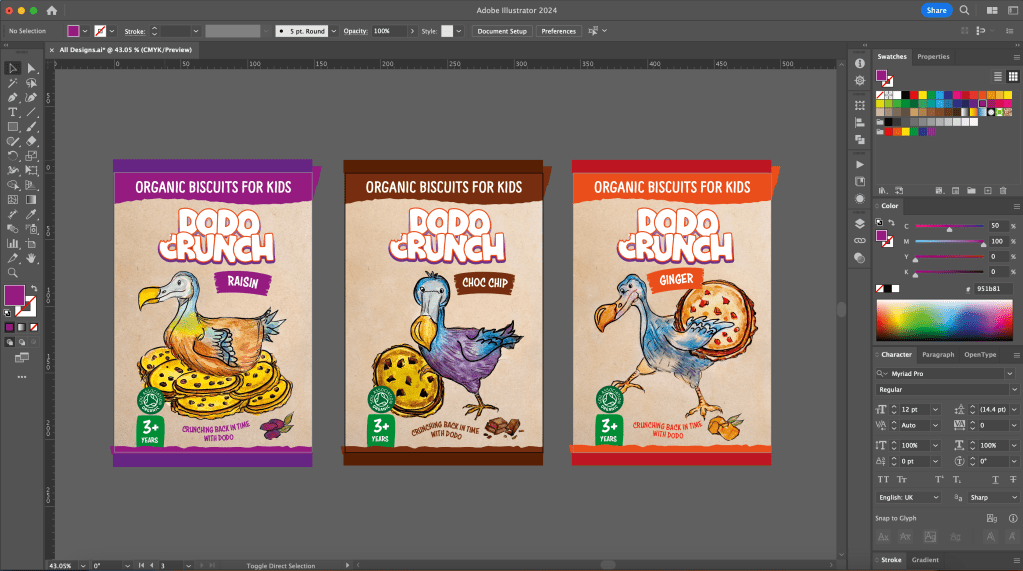The image size is (1023, 571).
Task: Select the Direct Selection tool
Action: click(31, 69)
